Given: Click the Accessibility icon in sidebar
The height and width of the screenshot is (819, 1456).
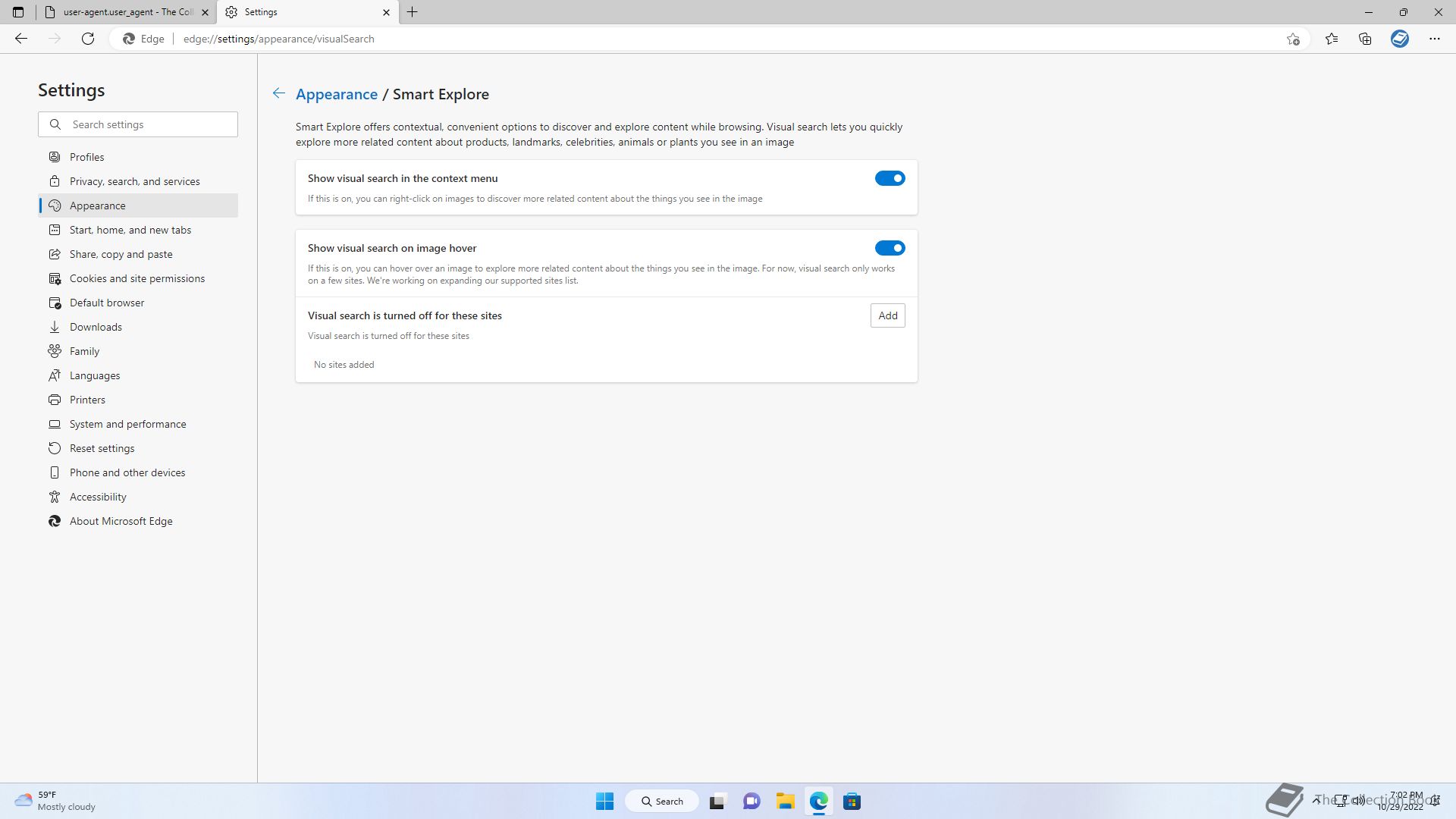Looking at the screenshot, I should pyautogui.click(x=55, y=497).
